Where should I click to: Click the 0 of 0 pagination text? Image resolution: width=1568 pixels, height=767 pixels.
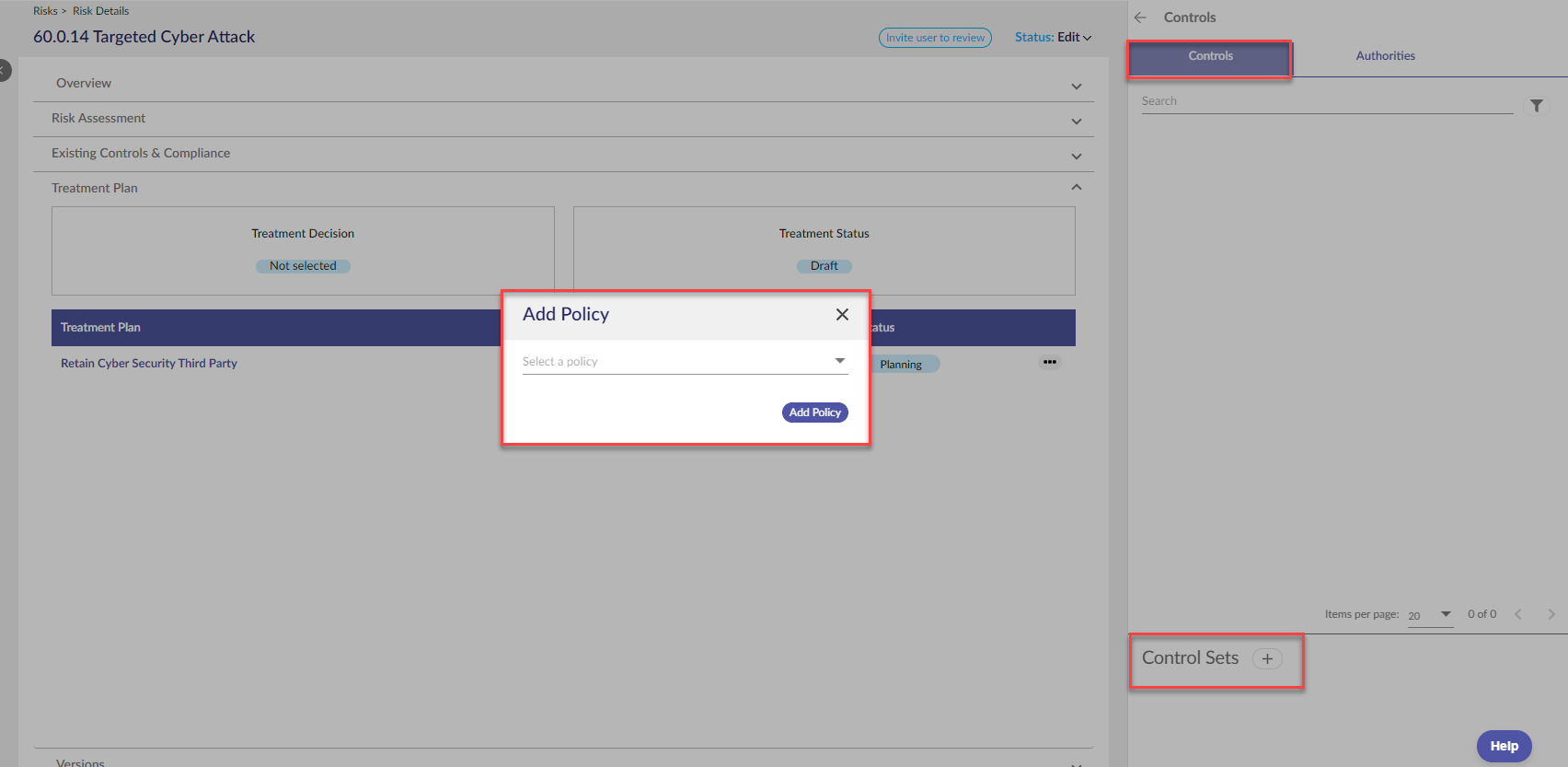tap(1482, 614)
